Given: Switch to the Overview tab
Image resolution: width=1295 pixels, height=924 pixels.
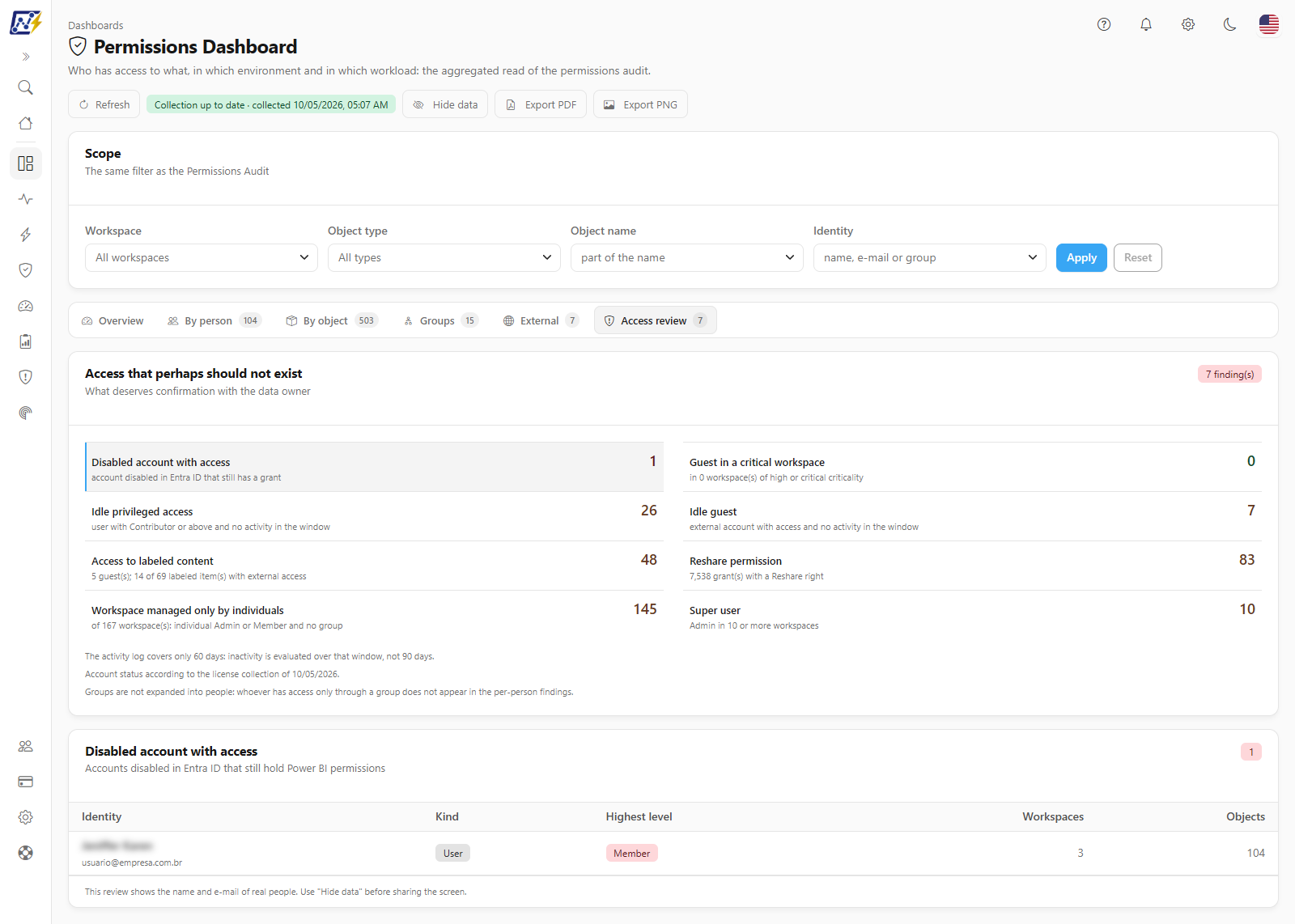Looking at the screenshot, I should coord(113,320).
